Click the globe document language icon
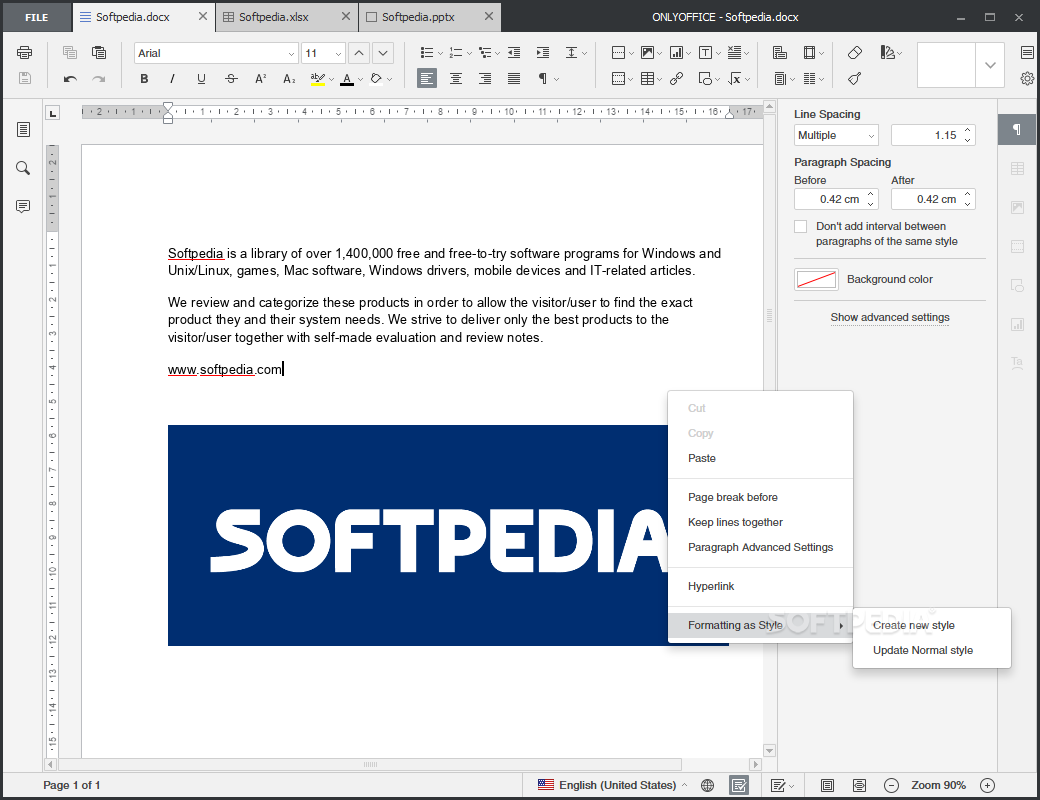 (x=708, y=785)
